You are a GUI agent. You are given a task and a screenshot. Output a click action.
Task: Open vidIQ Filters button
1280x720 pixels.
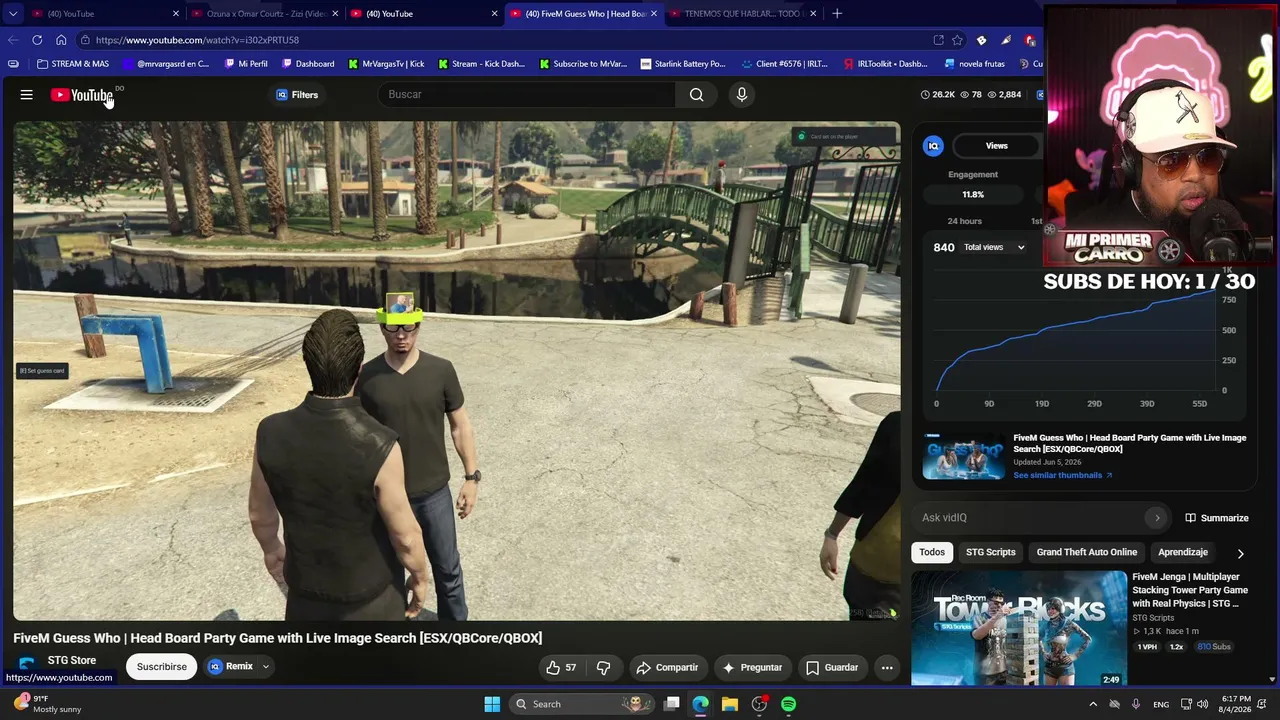tap(297, 95)
